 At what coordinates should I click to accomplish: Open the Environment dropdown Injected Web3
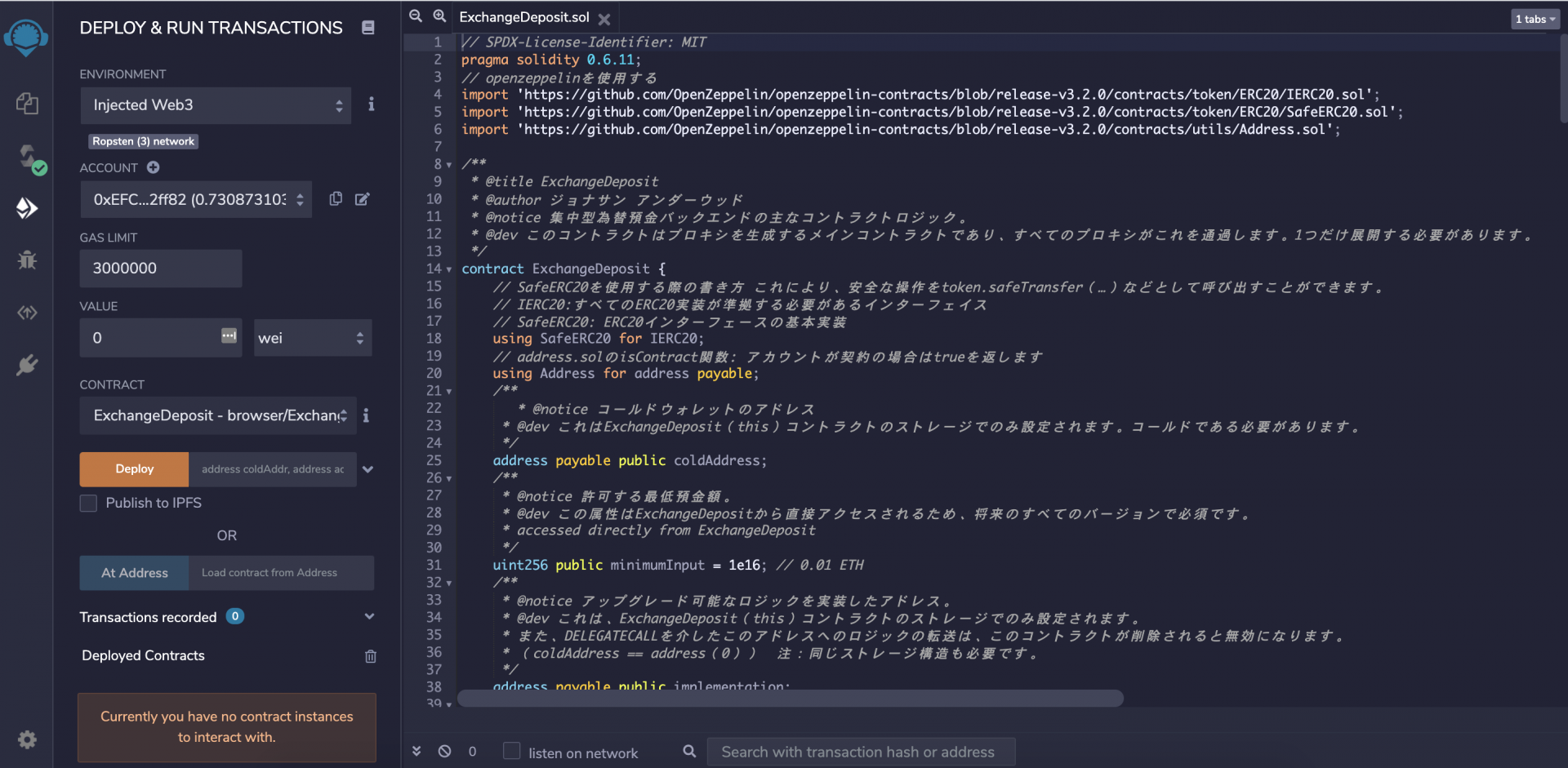pos(216,105)
